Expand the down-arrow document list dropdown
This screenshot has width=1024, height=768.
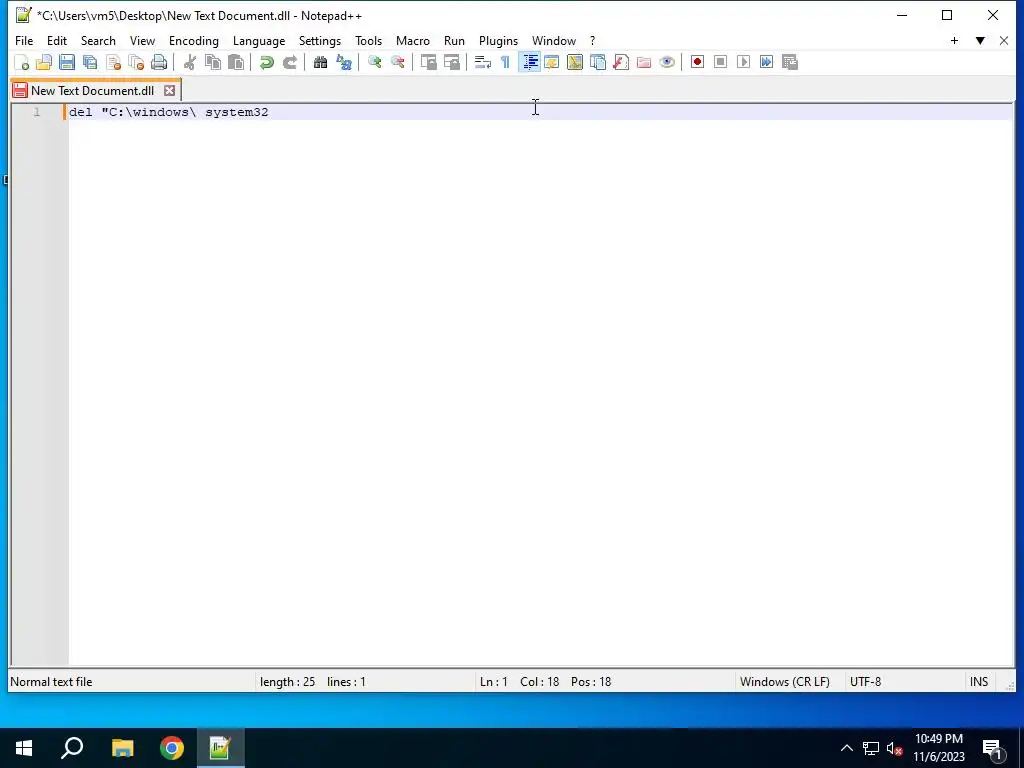click(980, 40)
